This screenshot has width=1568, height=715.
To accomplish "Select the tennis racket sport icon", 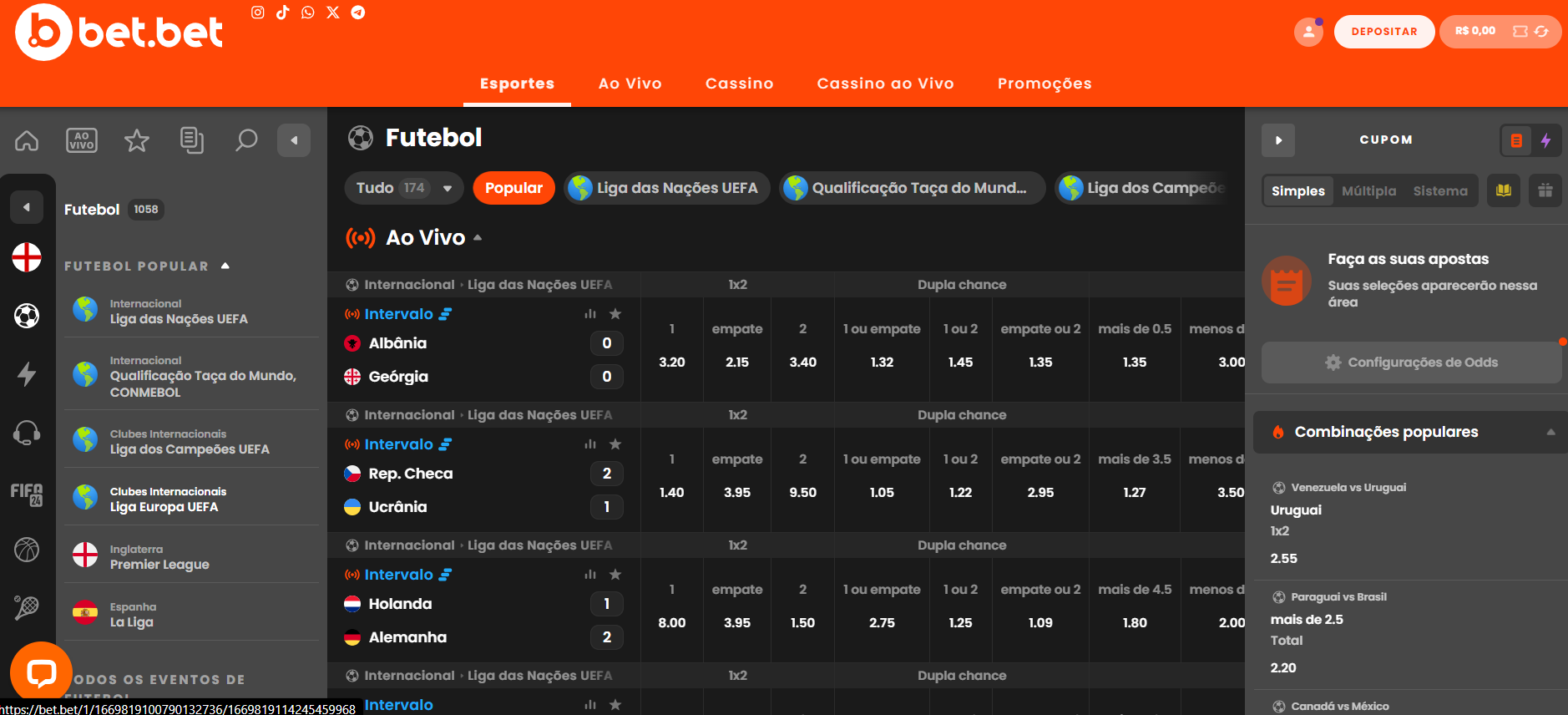I will click(27, 608).
